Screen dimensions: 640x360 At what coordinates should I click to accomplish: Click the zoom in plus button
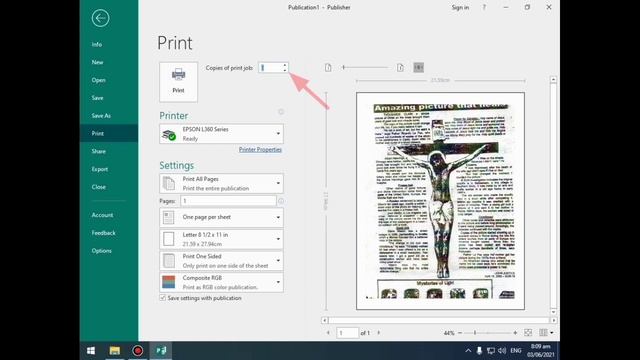(515, 333)
